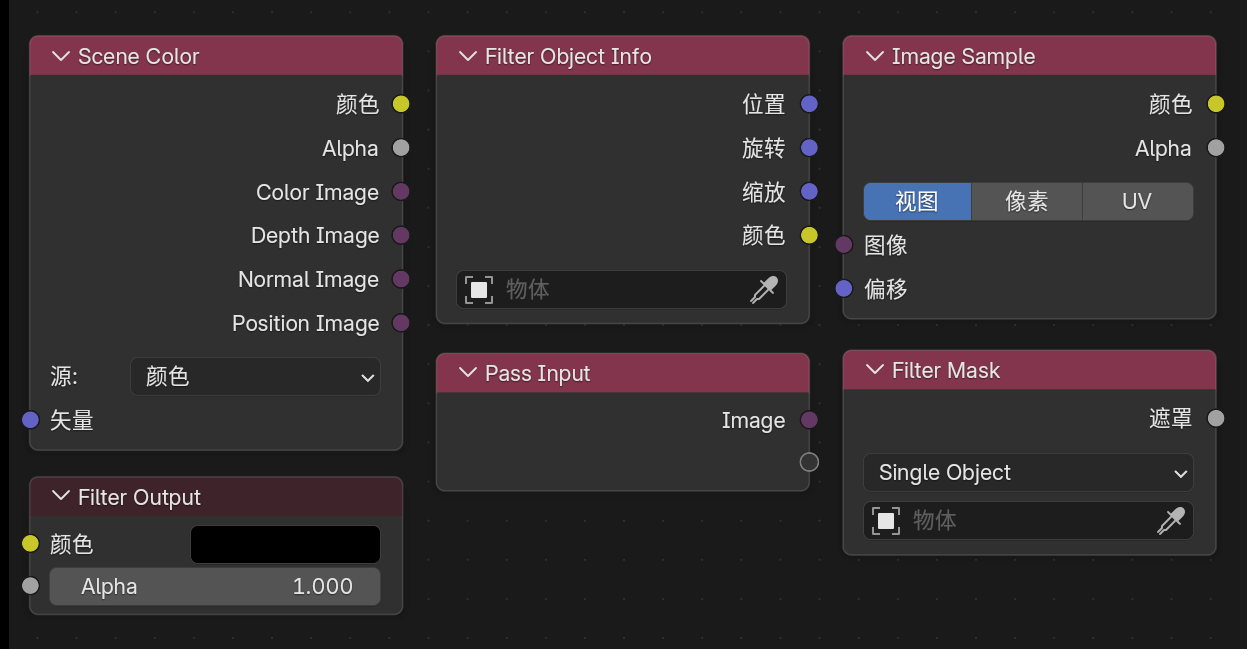Click the 图像 input socket of Image Sample

pyautogui.click(x=844, y=245)
